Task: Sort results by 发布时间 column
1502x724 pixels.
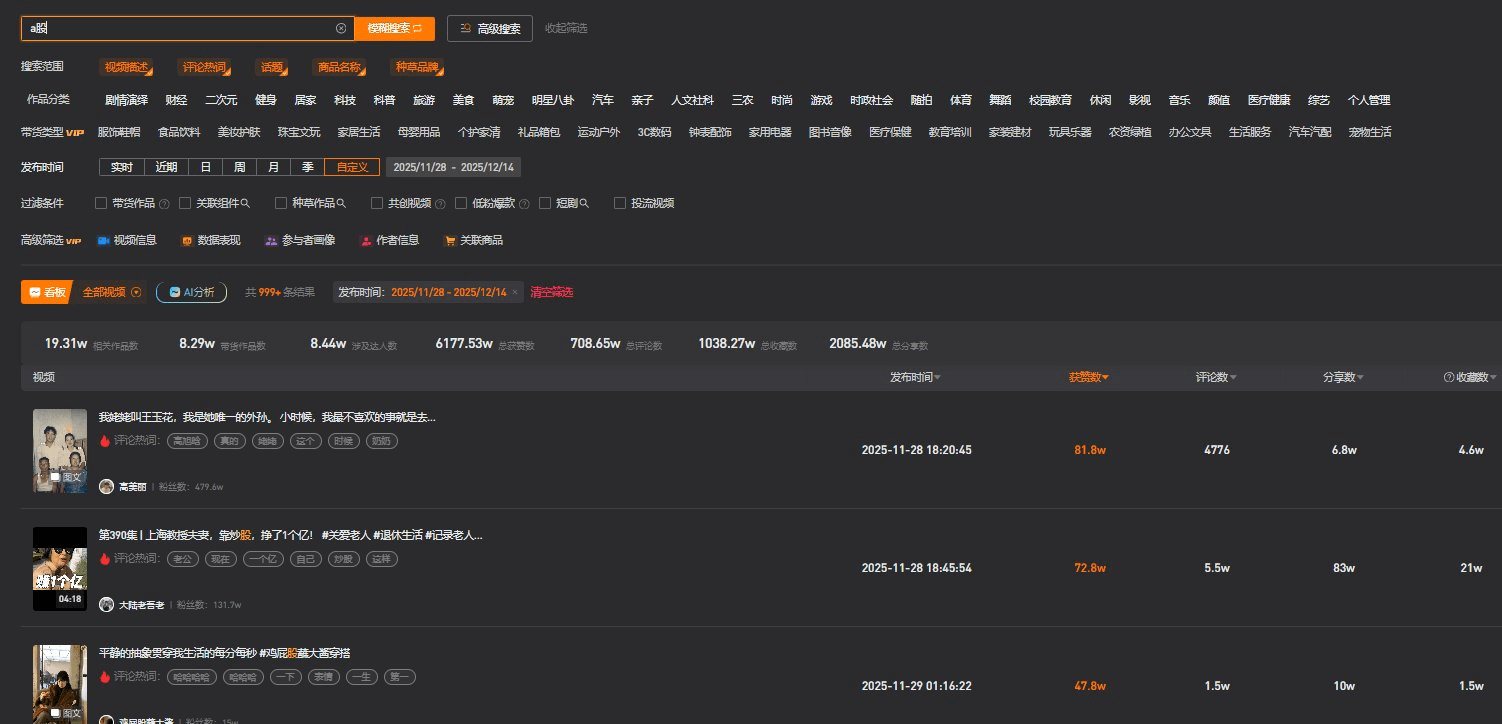Action: tap(915, 377)
